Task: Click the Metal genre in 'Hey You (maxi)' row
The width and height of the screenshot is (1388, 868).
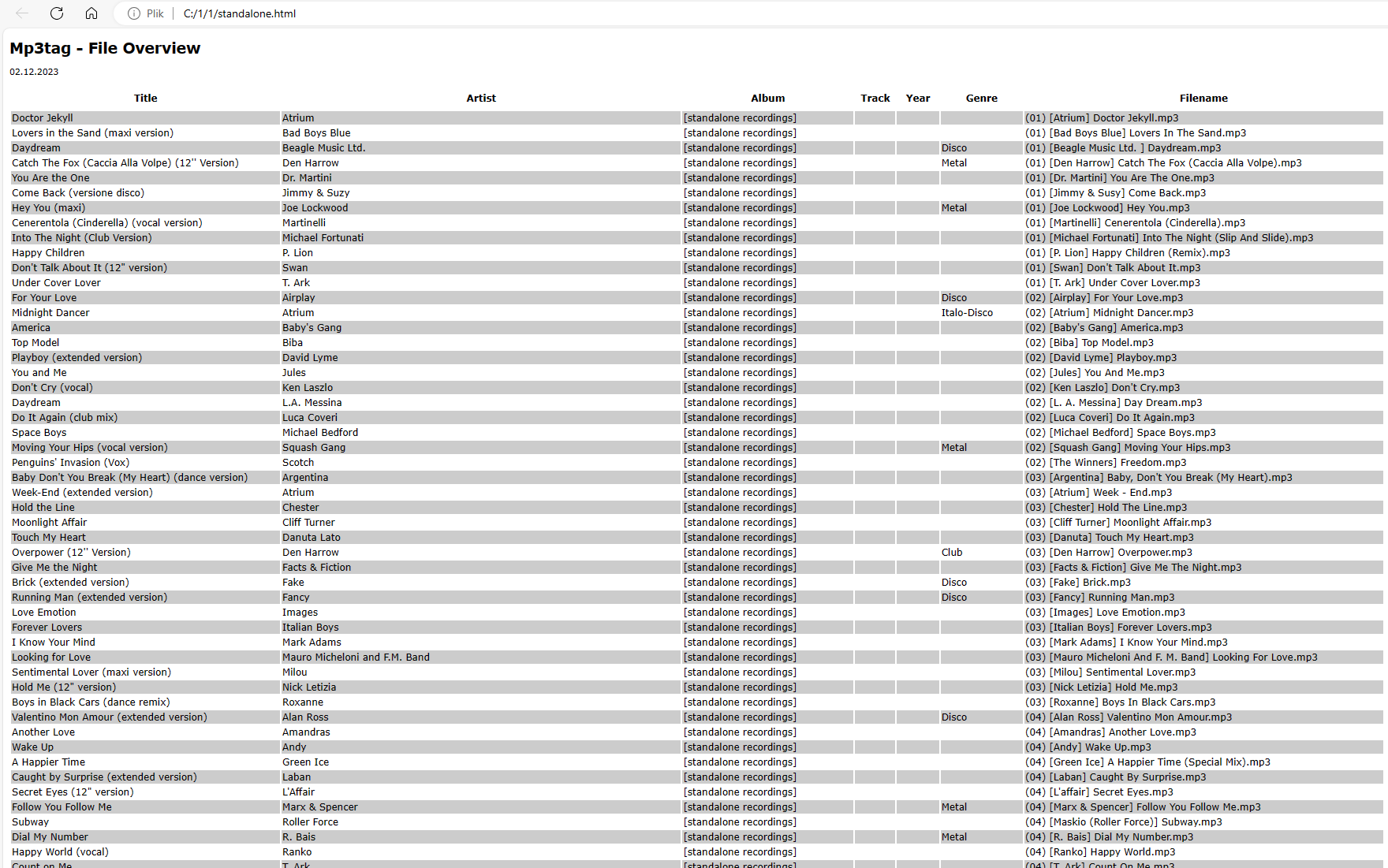Action: (x=953, y=208)
